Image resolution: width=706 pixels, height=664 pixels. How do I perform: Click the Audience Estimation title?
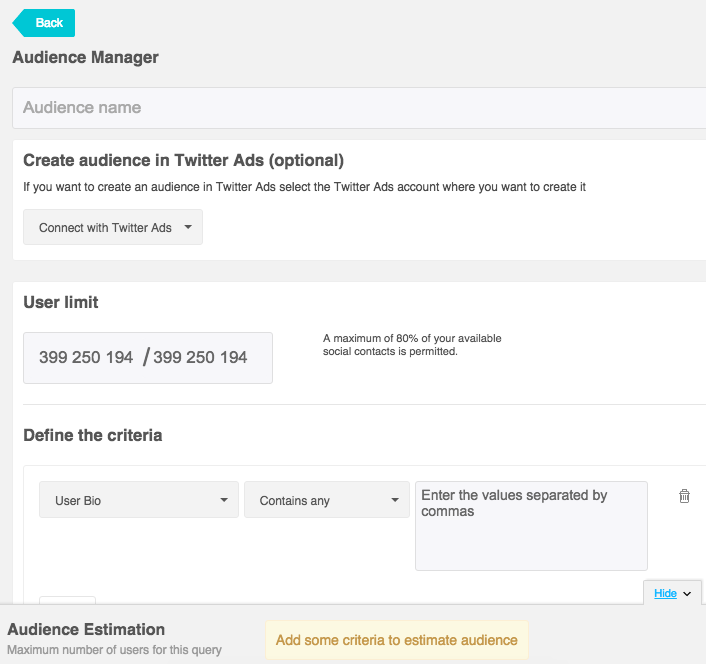(86, 629)
